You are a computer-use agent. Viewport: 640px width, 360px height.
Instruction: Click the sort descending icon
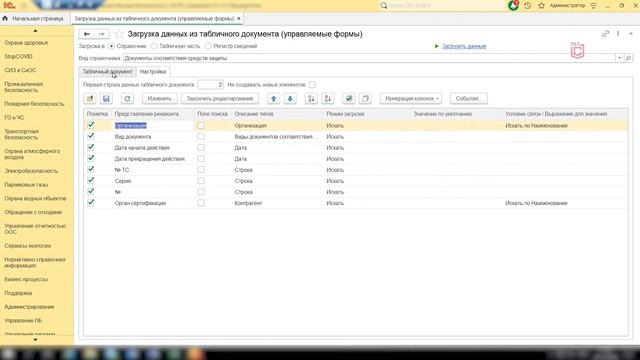[328, 98]
